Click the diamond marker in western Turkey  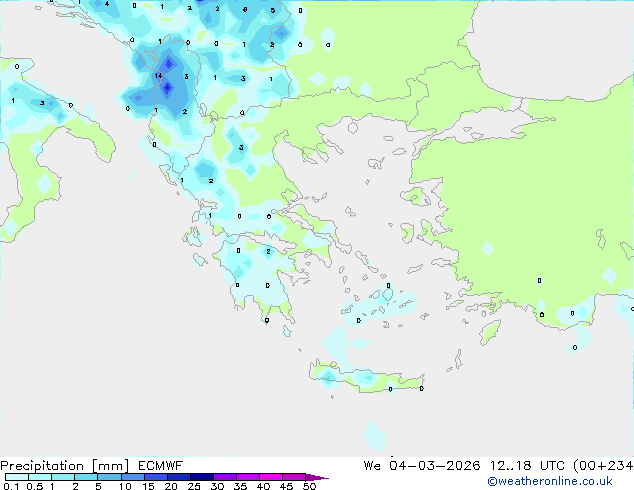487,248
